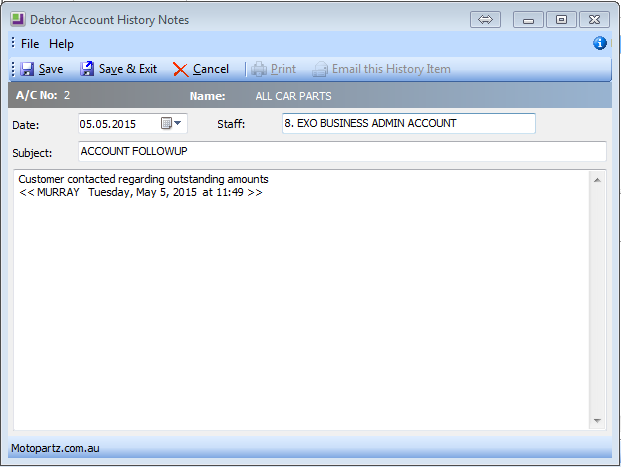
Task: Click the red X Cancel icon
Action: (181, 69)
